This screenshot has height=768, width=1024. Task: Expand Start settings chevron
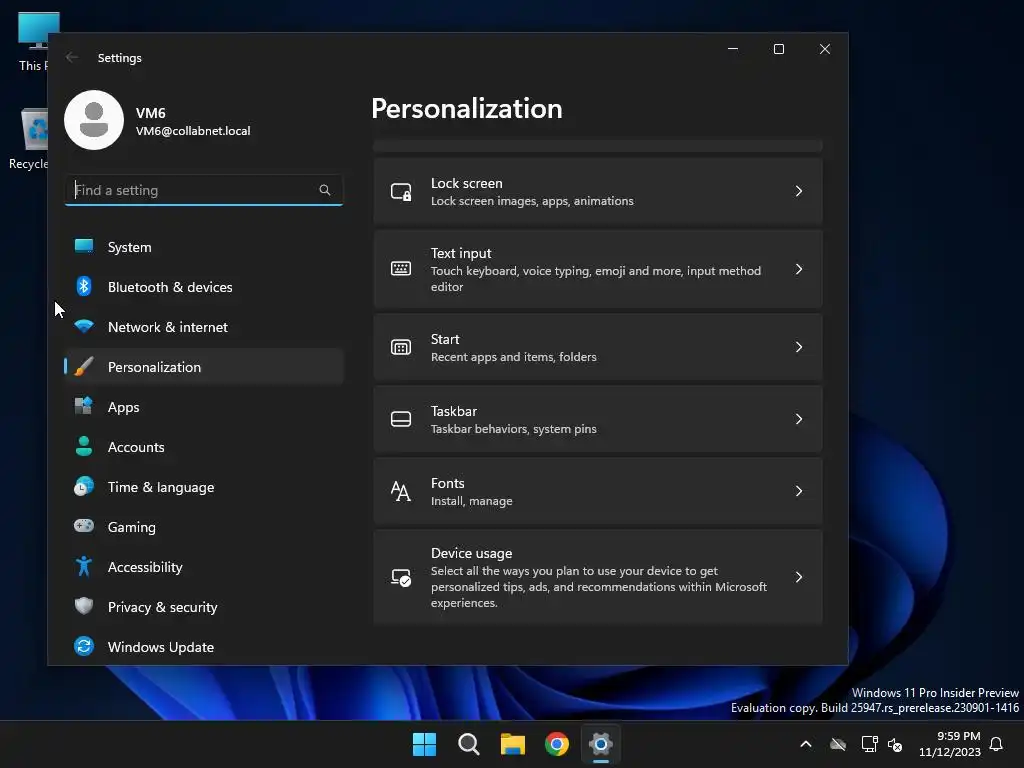click(799, 347)
